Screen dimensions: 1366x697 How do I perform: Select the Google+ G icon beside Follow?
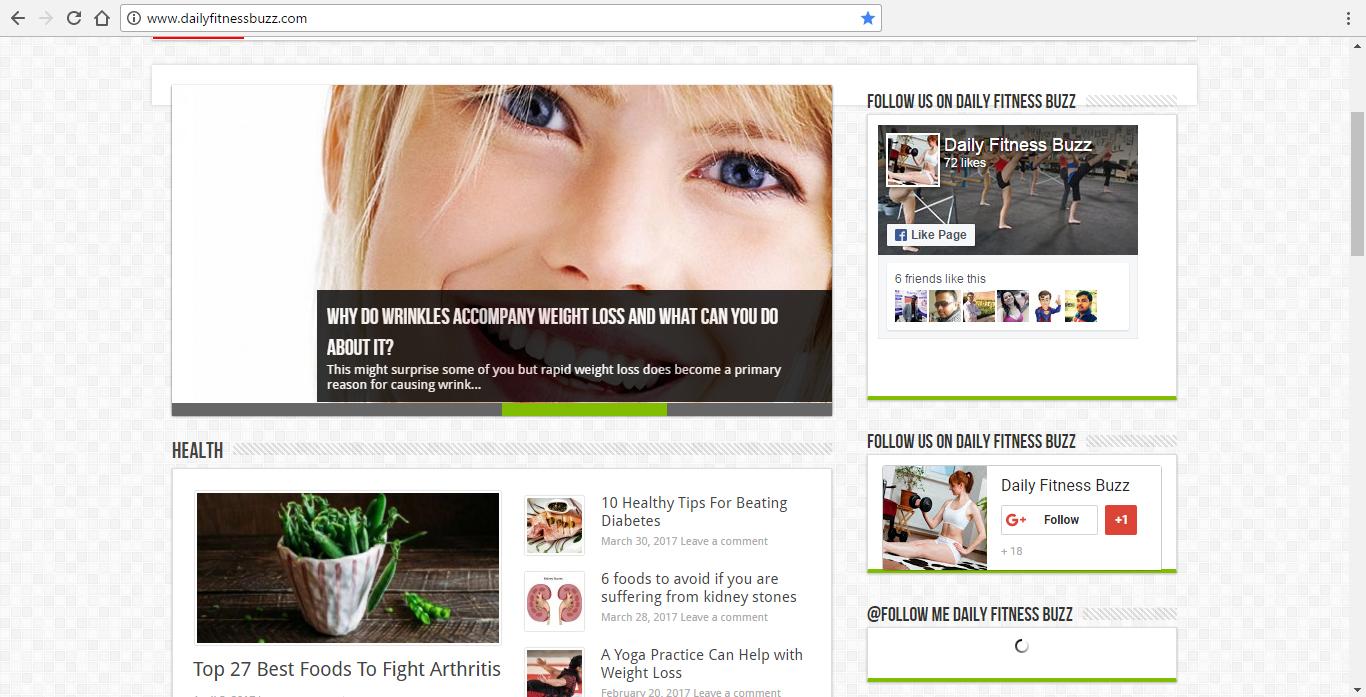click(x=1016, y=519)
